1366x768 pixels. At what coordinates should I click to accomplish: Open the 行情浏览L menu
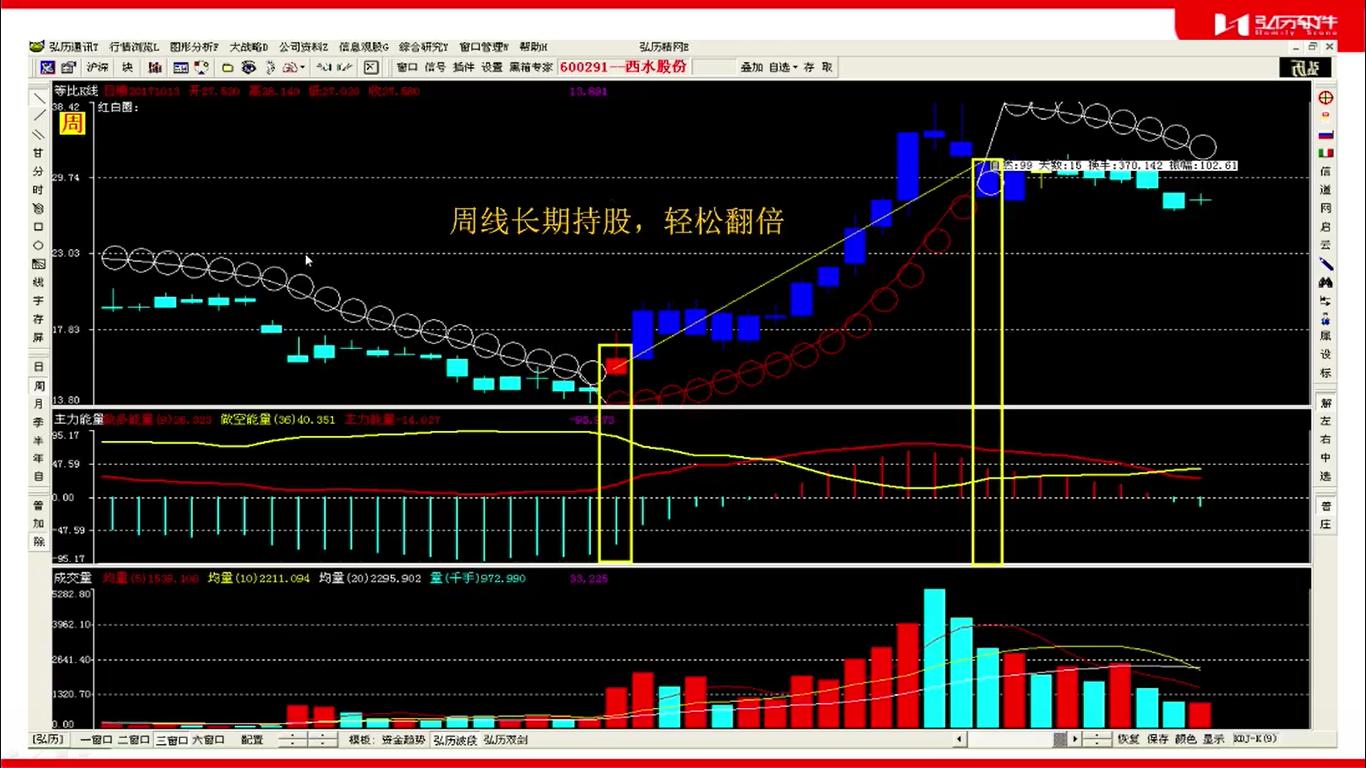(134, 47)
